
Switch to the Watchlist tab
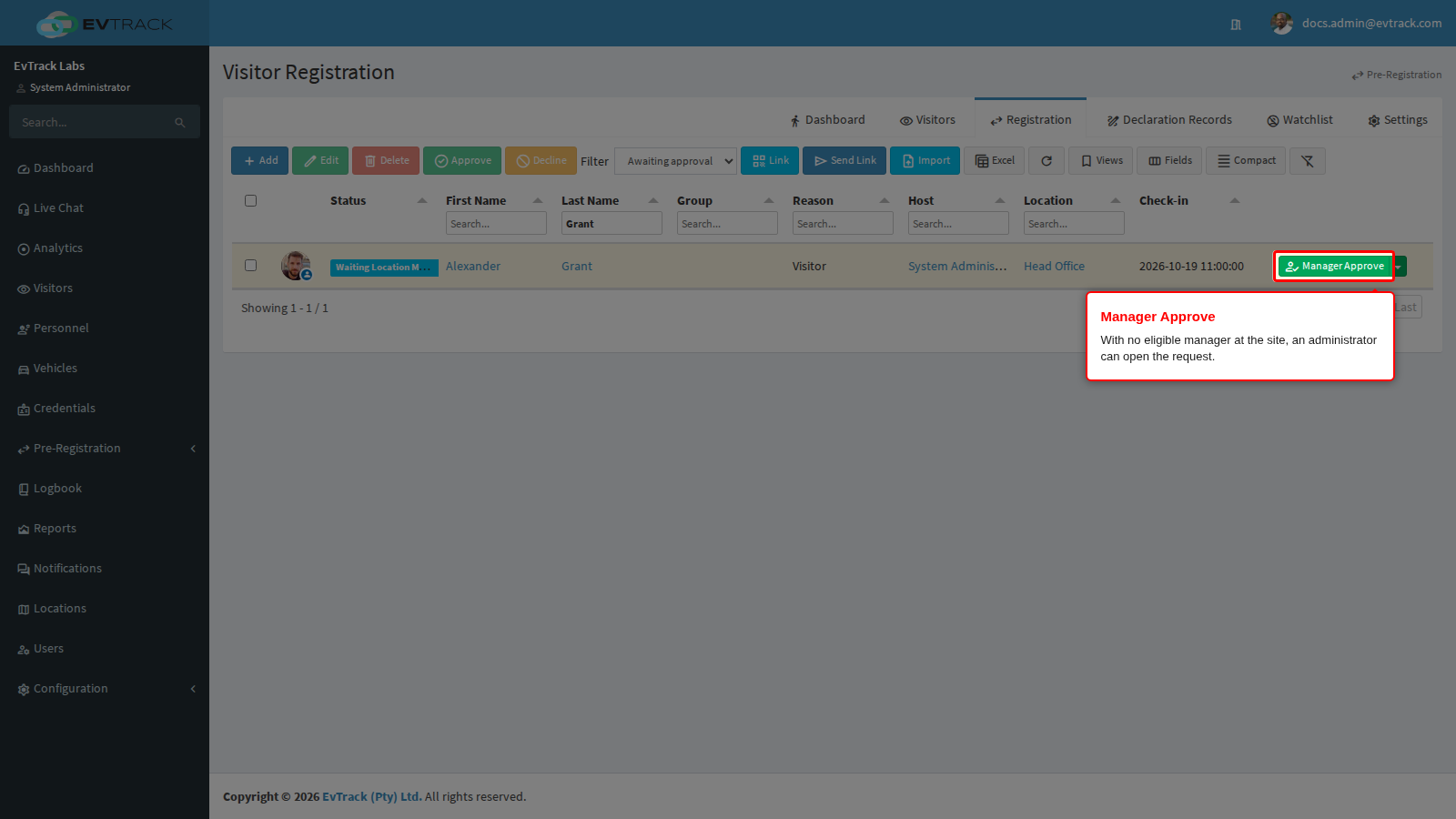tap(1299, 120)
